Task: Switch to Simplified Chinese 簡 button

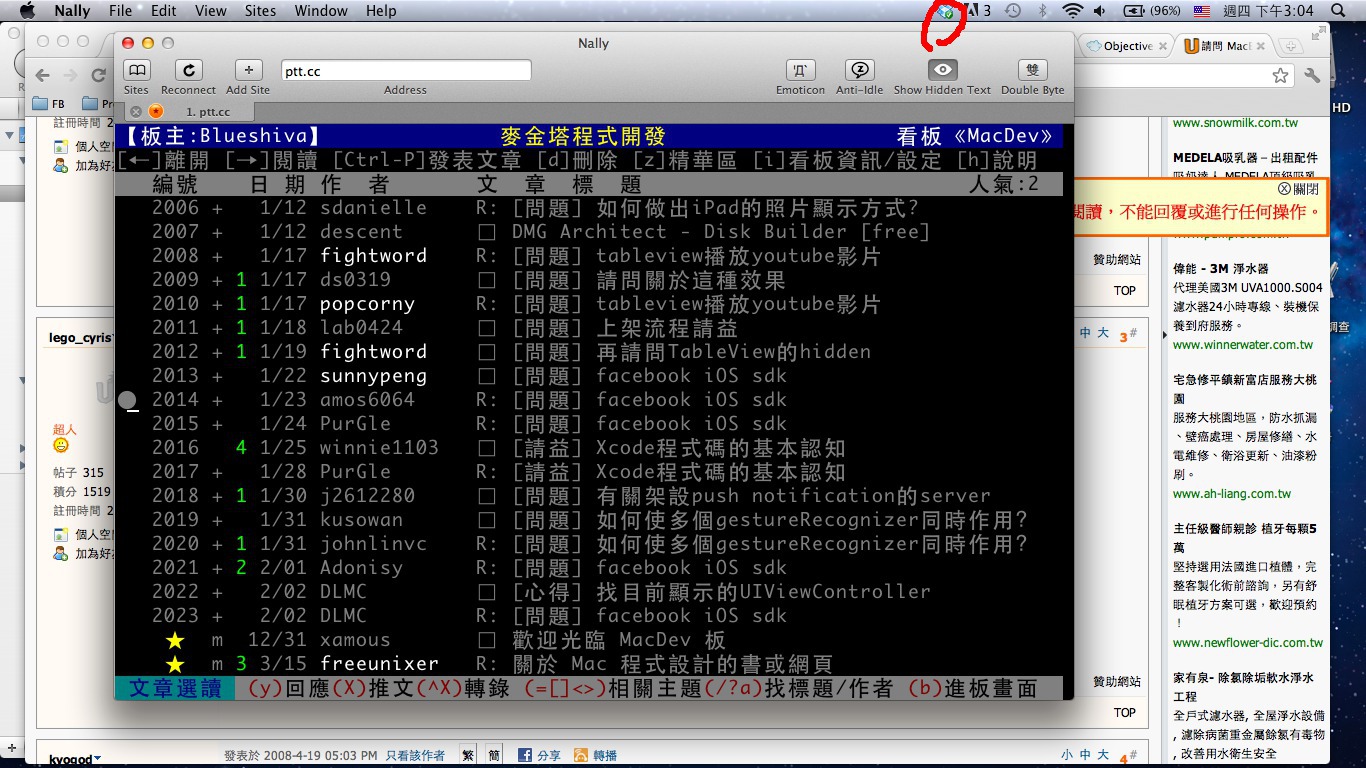Action: (494, 756)
